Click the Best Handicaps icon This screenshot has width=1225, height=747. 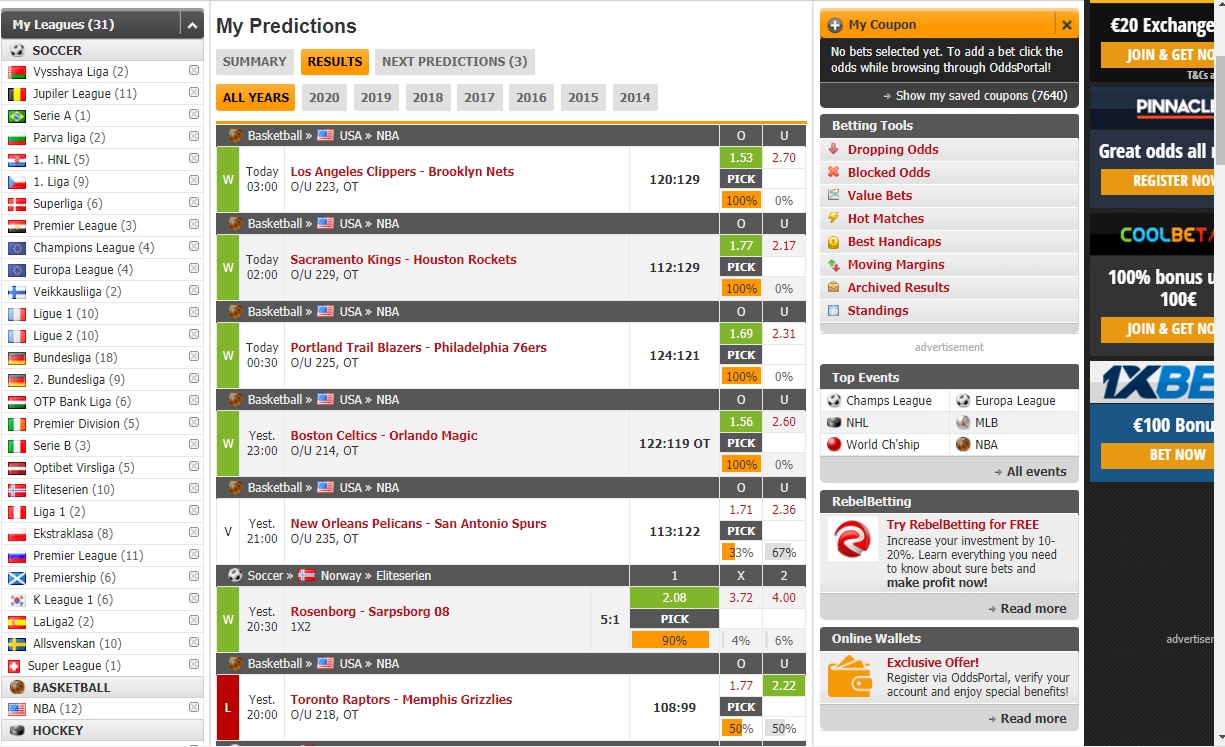[833, 241]
